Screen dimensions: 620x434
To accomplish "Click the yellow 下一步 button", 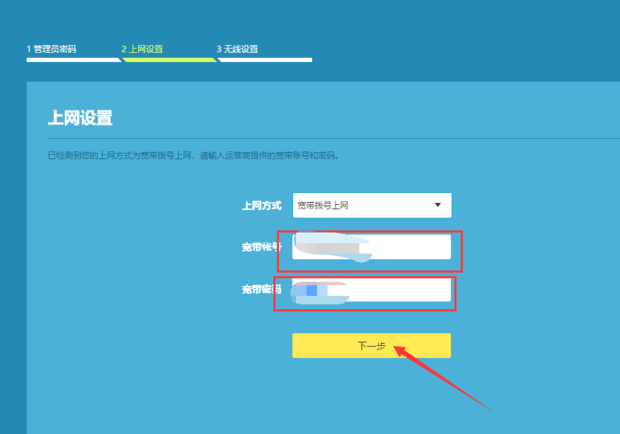I will (371, 345).
